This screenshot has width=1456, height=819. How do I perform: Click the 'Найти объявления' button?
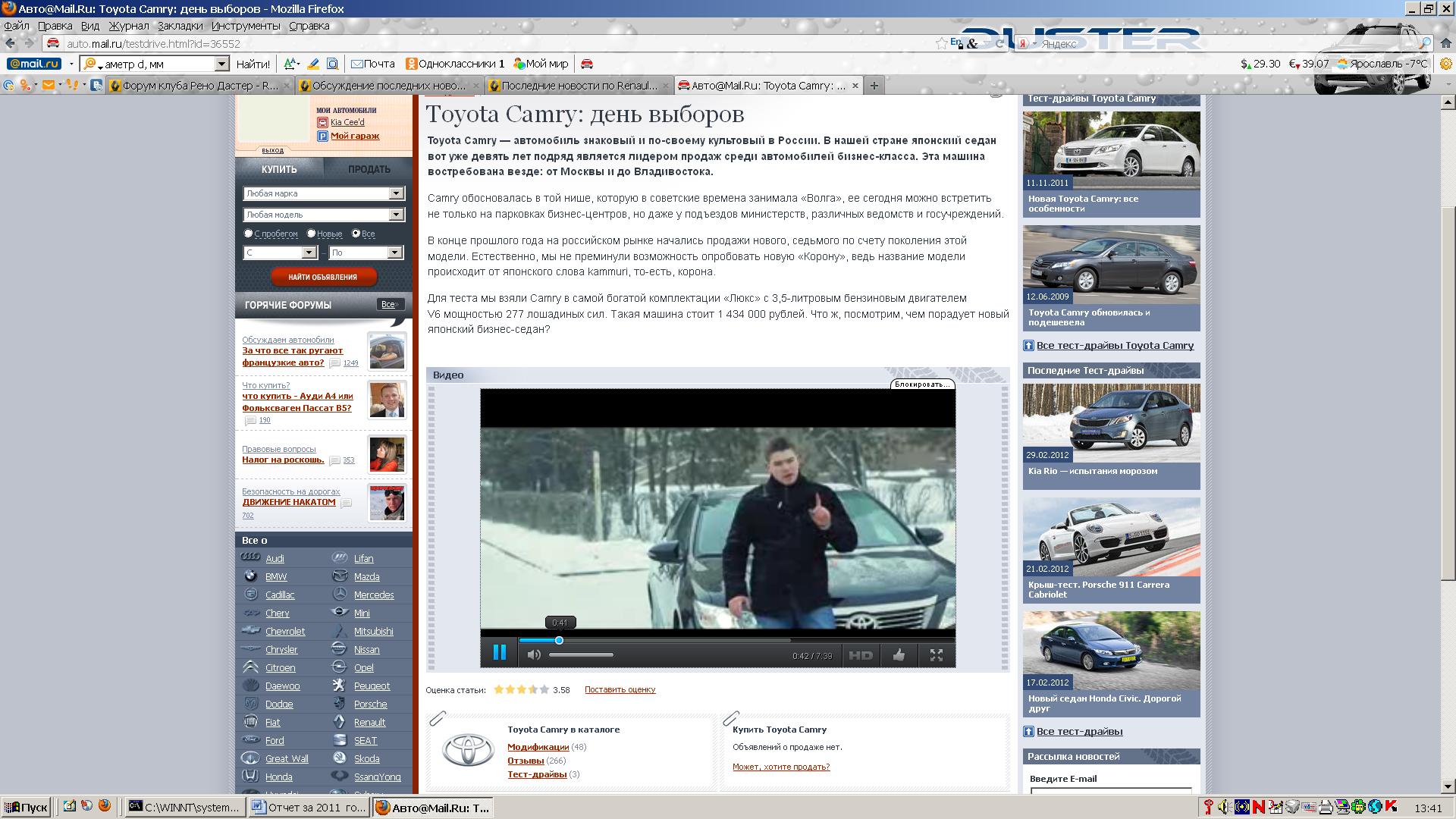323,277
